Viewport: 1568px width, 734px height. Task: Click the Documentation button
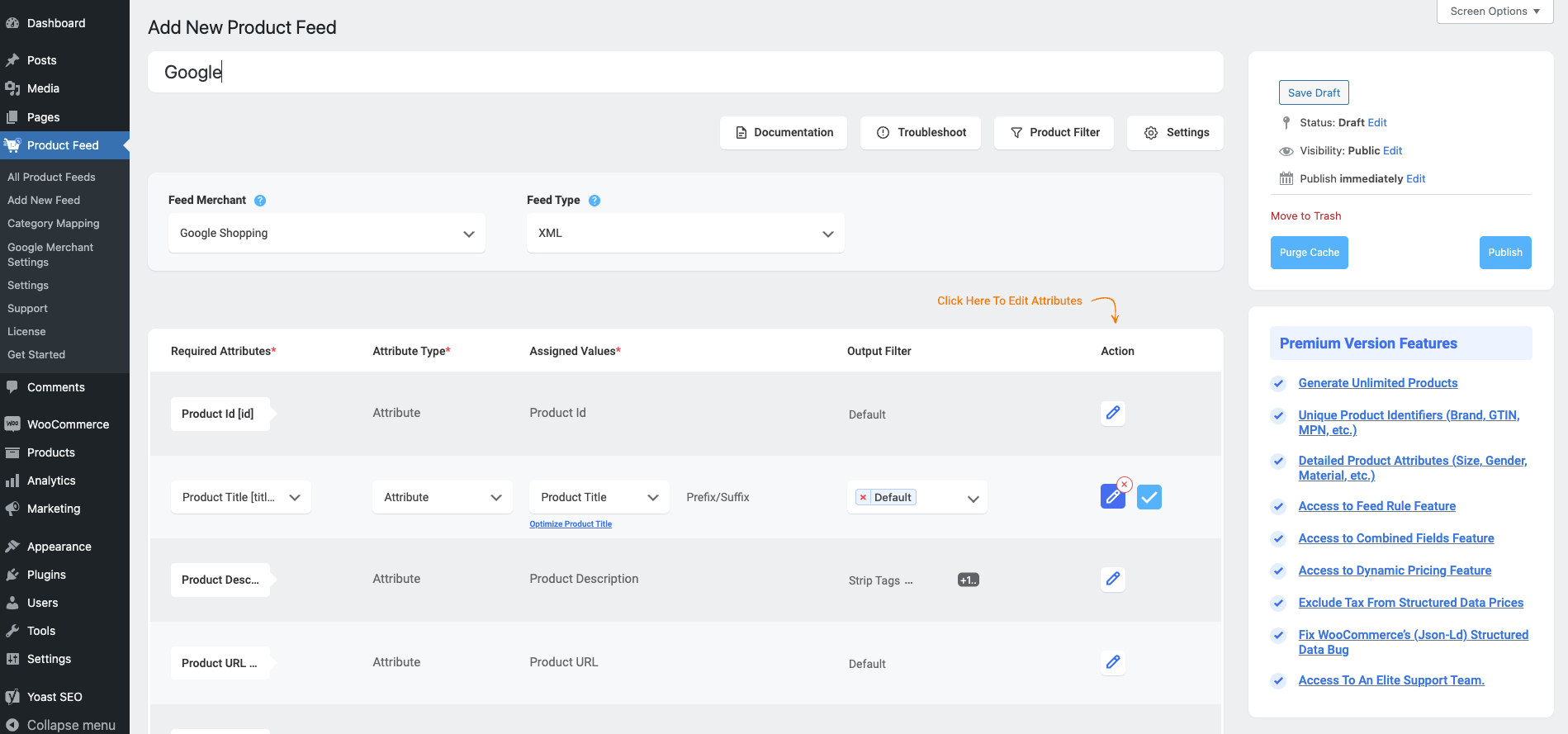pyautogui.click(x=784, y=132)
